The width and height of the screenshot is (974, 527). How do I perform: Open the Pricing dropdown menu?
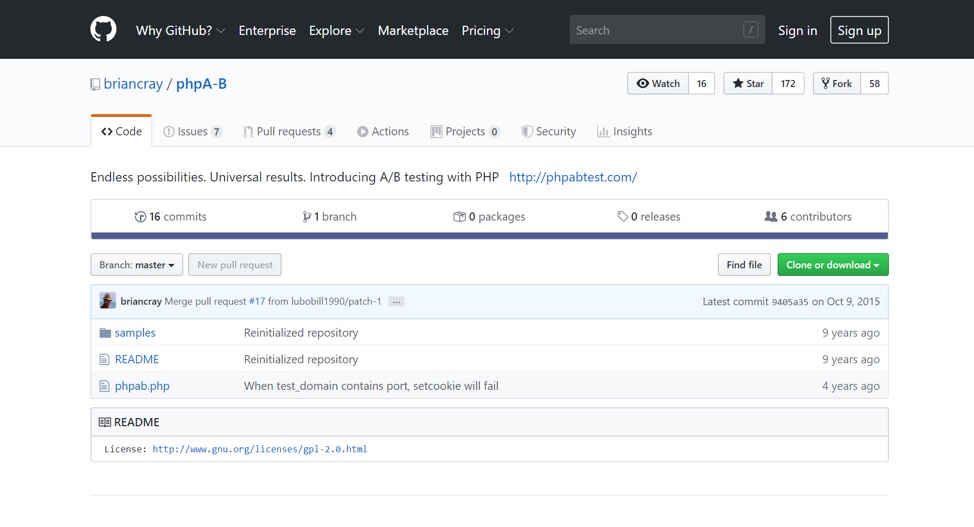pos(487,30)
